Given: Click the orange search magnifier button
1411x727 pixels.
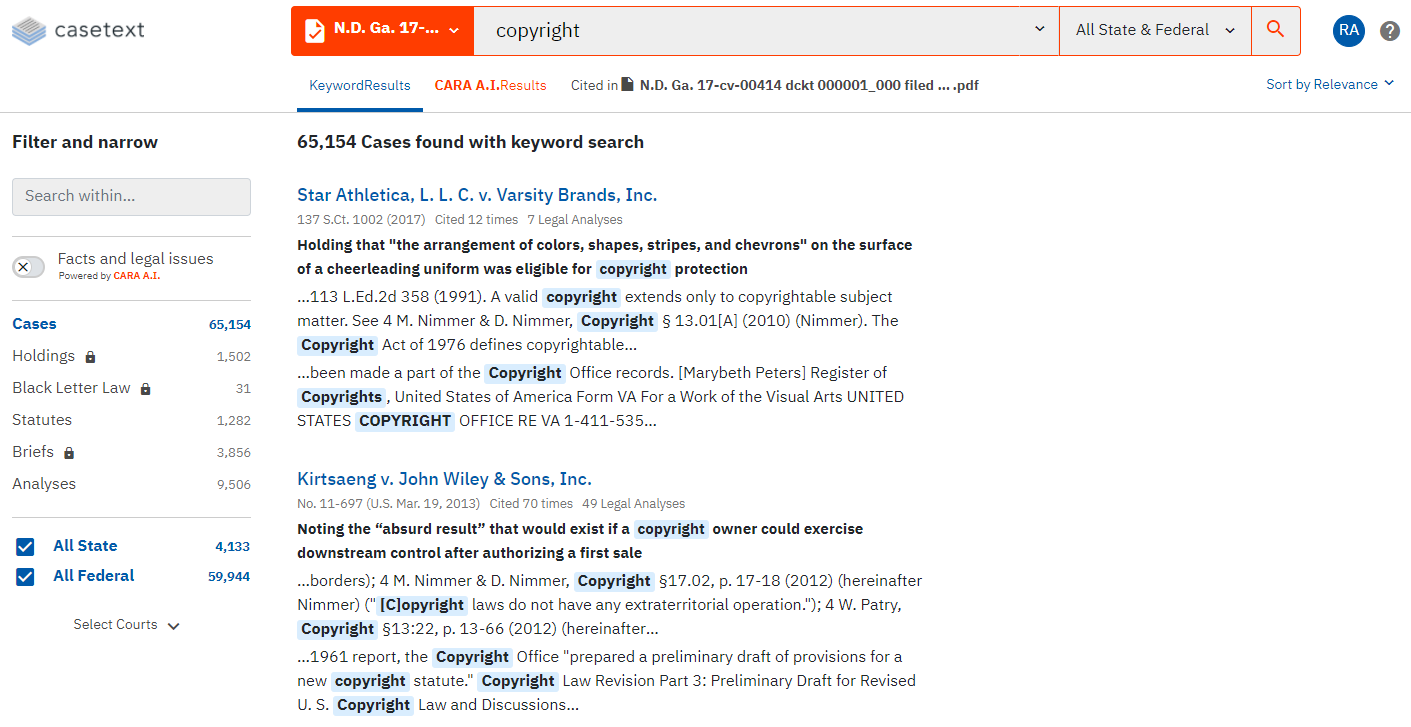Looking at the screenshot, I should click(1275, 30).
